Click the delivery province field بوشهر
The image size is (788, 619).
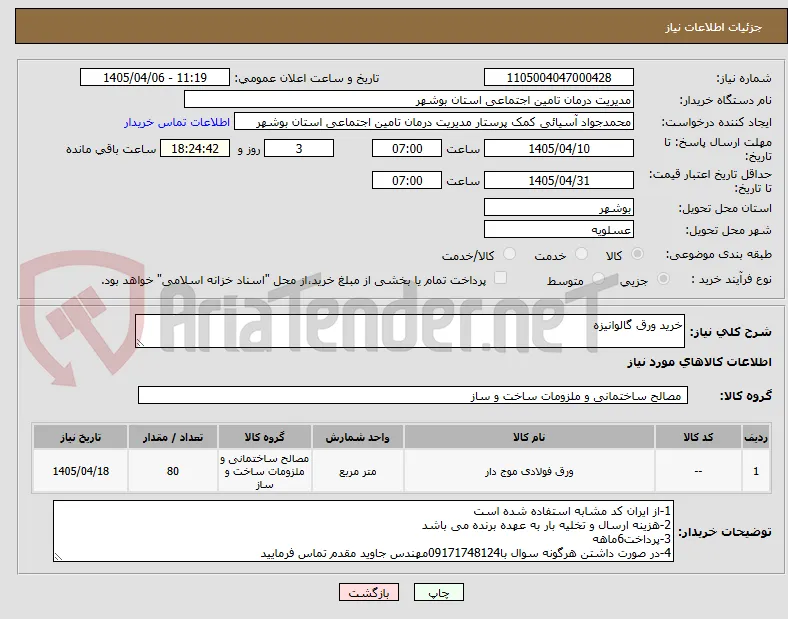click(x=559, y=208)
